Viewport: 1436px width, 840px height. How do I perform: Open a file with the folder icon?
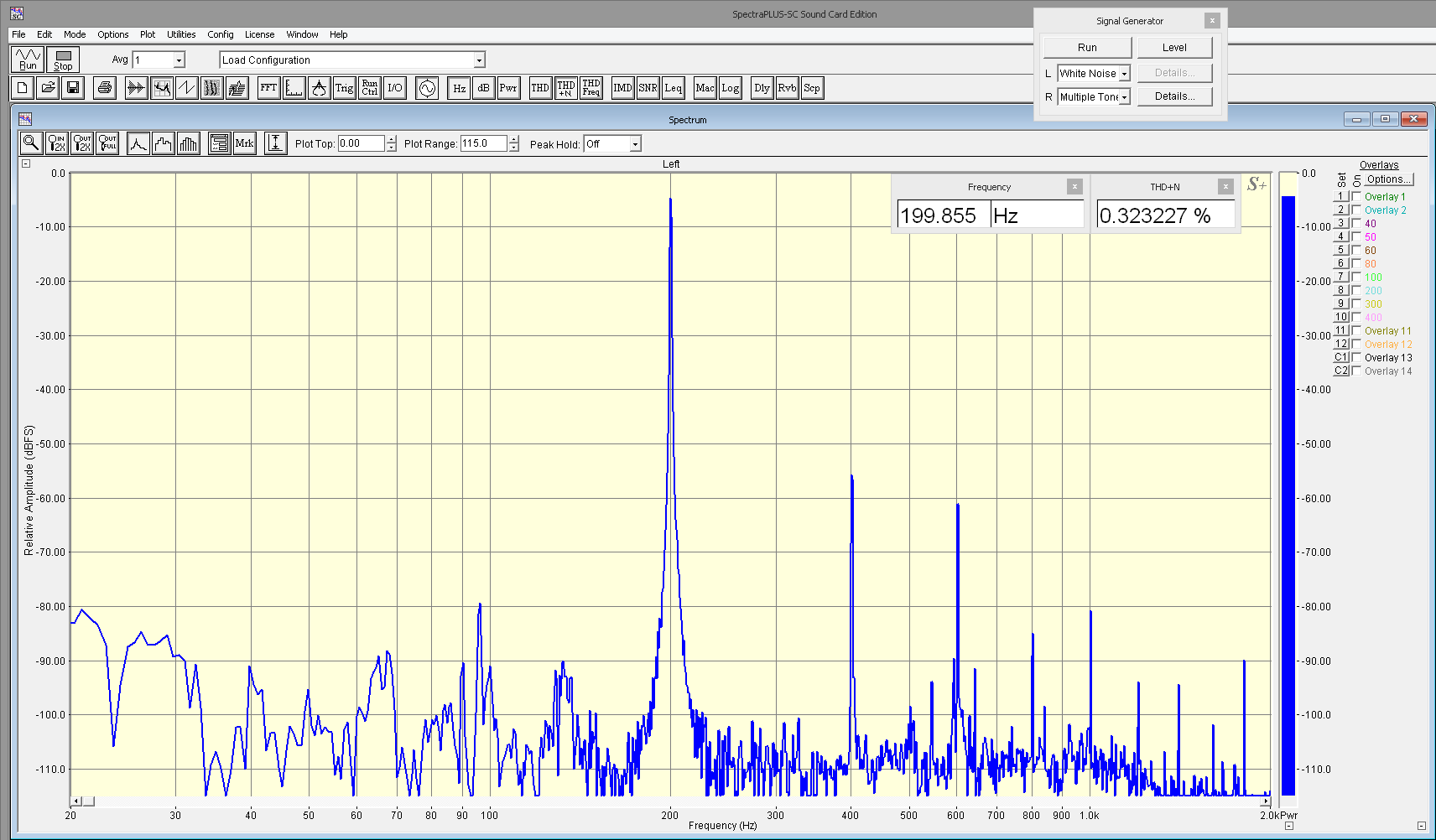(x=48, y=87)
